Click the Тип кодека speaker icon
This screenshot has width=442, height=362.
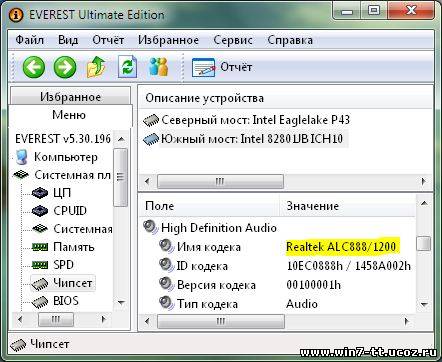tap(166, 303)
